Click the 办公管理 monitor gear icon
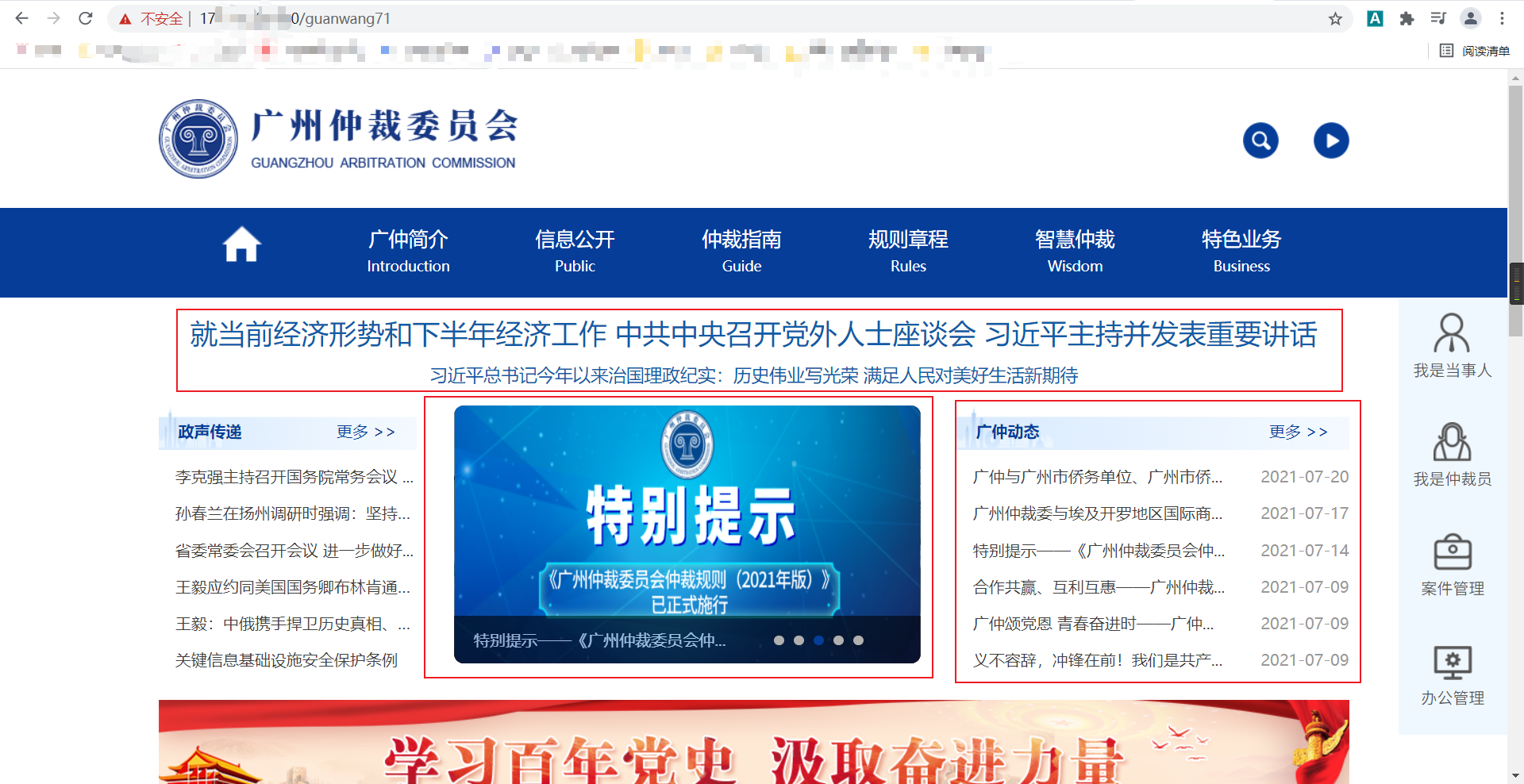The image size is (1524, 784). (1453, 663)
